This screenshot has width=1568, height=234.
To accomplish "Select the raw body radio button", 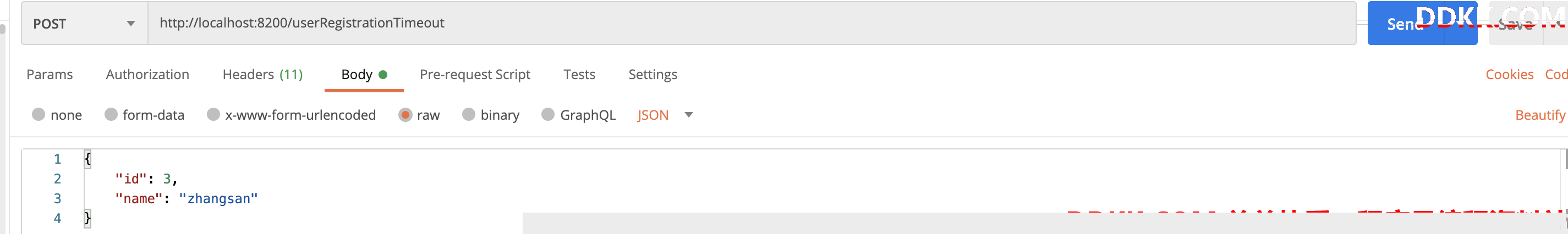I will (x=405, y=114).
